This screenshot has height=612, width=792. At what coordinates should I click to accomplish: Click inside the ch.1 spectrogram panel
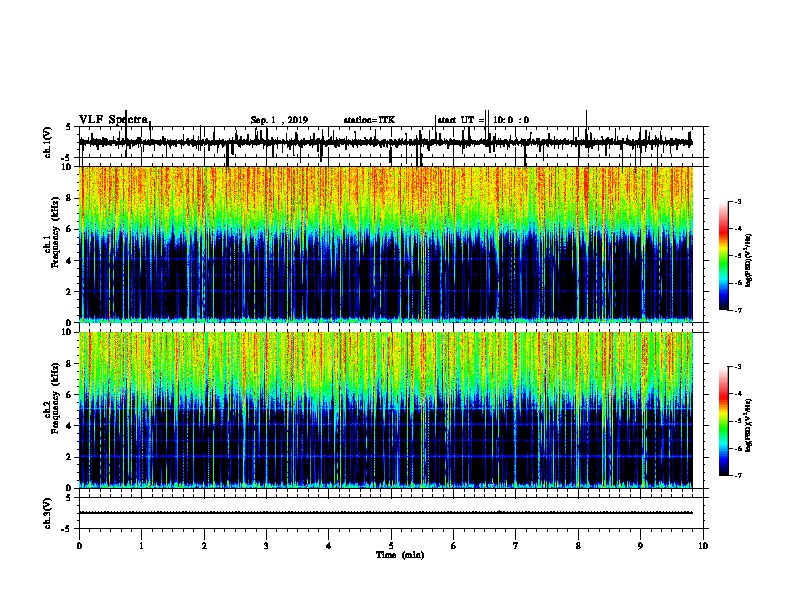pyautogui.click(x=386, y=244)
